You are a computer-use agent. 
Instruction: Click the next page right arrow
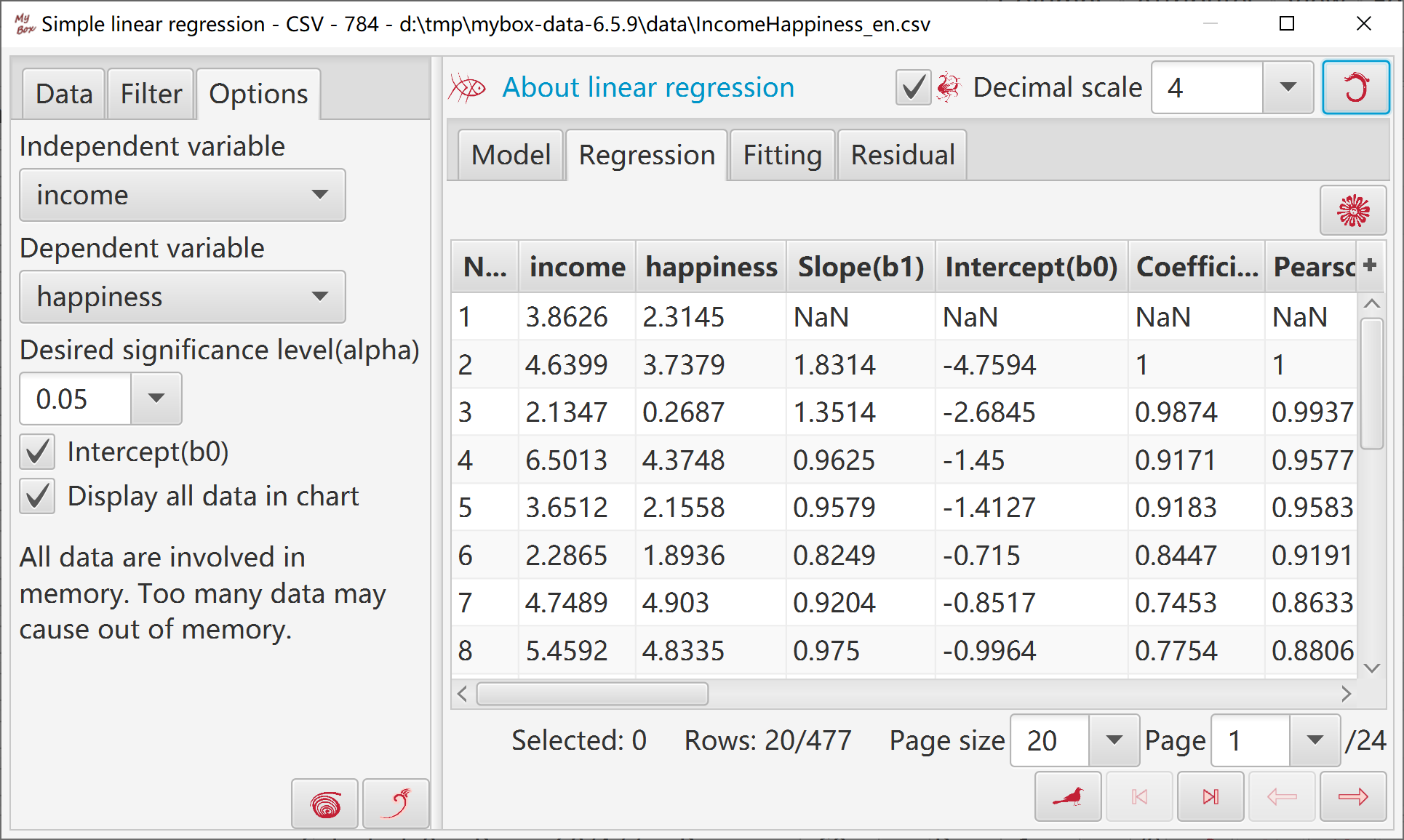[1353, 797]
